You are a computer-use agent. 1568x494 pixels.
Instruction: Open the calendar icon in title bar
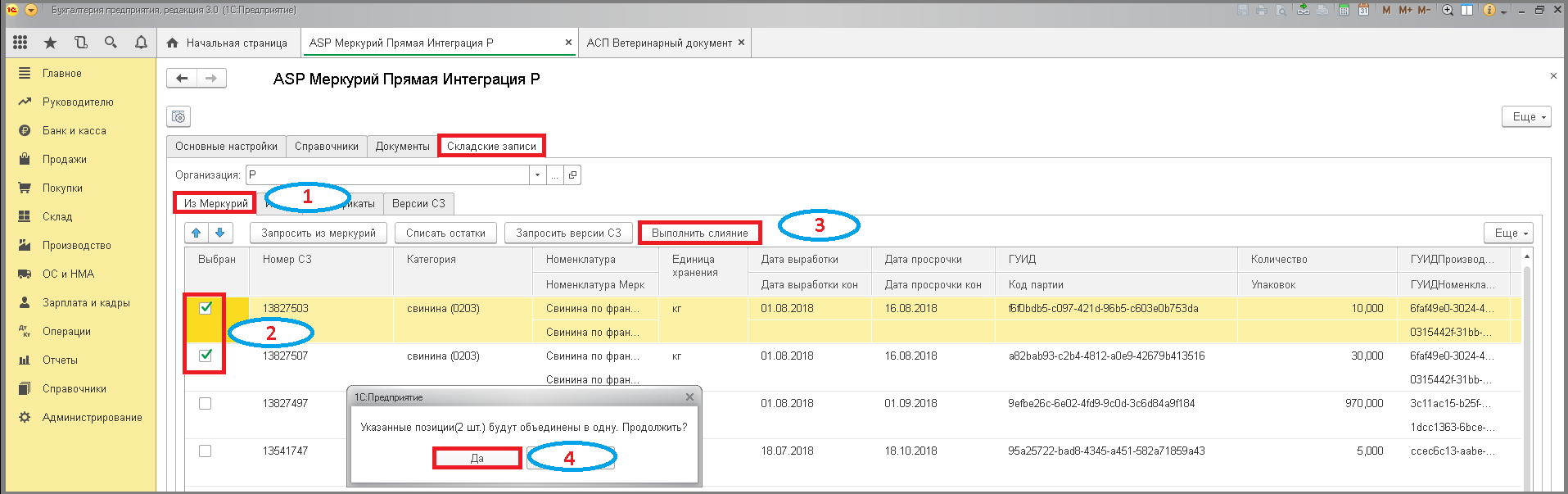click(x=1363, y=10)
